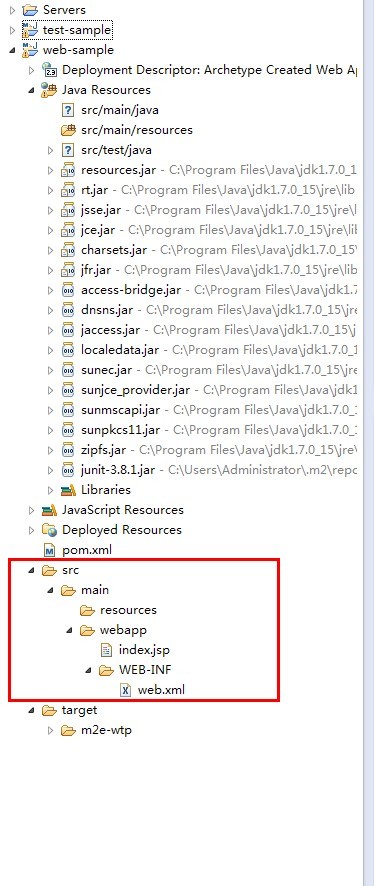
Task: Expand the src/test/java node
Action: 50,150
